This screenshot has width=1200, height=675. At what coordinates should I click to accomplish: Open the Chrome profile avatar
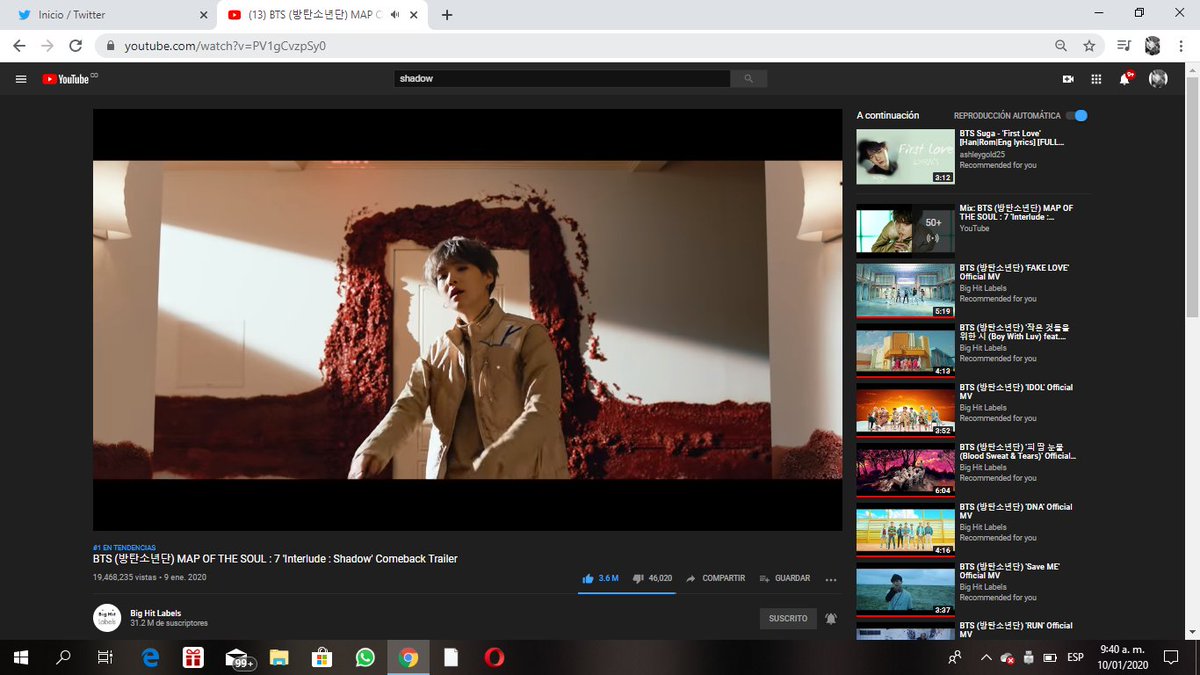[1153, 46]
